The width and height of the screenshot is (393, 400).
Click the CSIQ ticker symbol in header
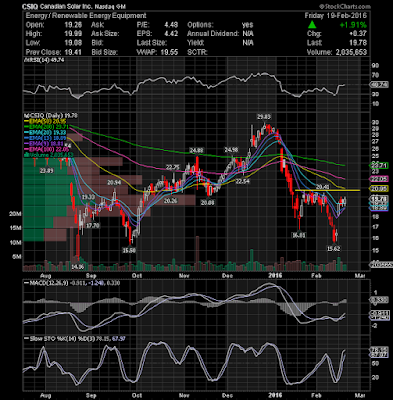[x=30, y=7]
